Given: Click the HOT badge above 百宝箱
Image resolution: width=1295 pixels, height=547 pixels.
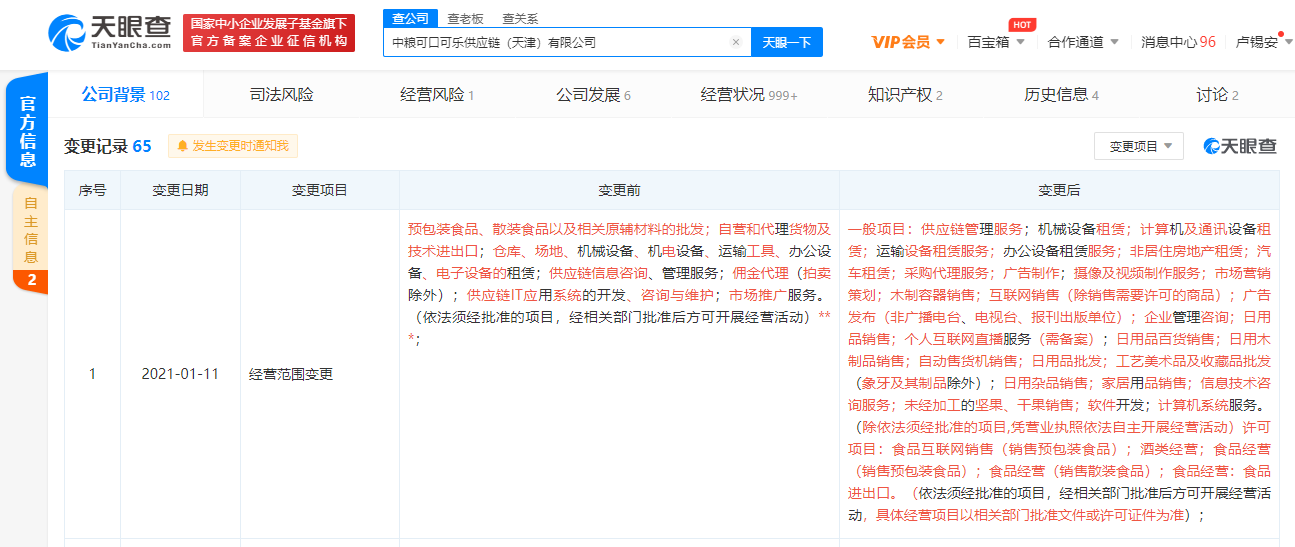Looking at the screenshot, I should (1021, 24).
